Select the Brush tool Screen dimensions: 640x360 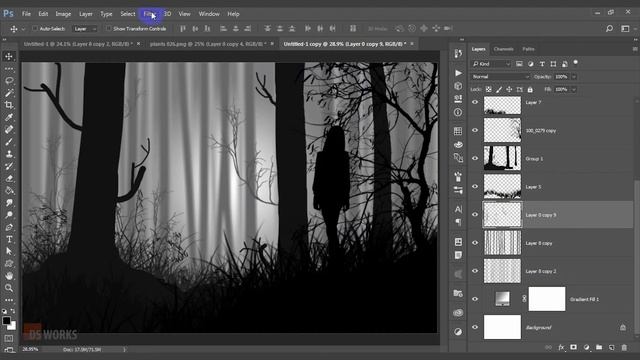pos(9,142)
